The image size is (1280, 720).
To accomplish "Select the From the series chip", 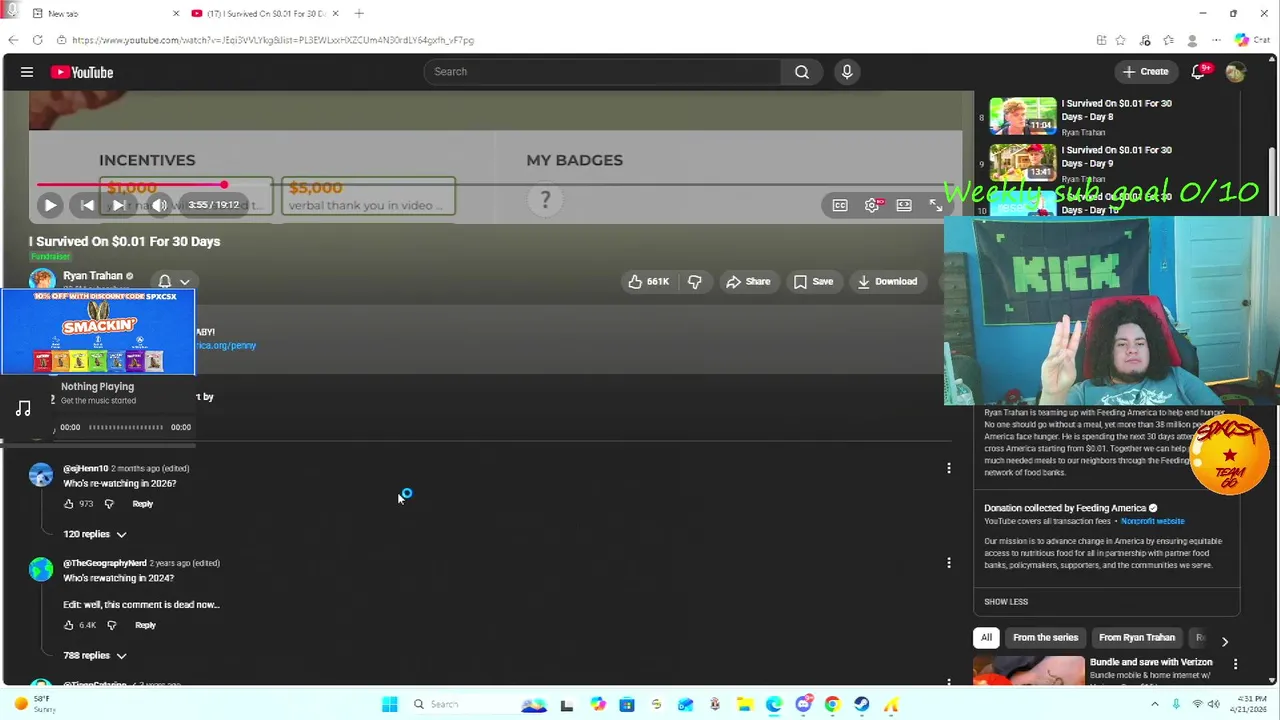I will (x=1045, y=638).
